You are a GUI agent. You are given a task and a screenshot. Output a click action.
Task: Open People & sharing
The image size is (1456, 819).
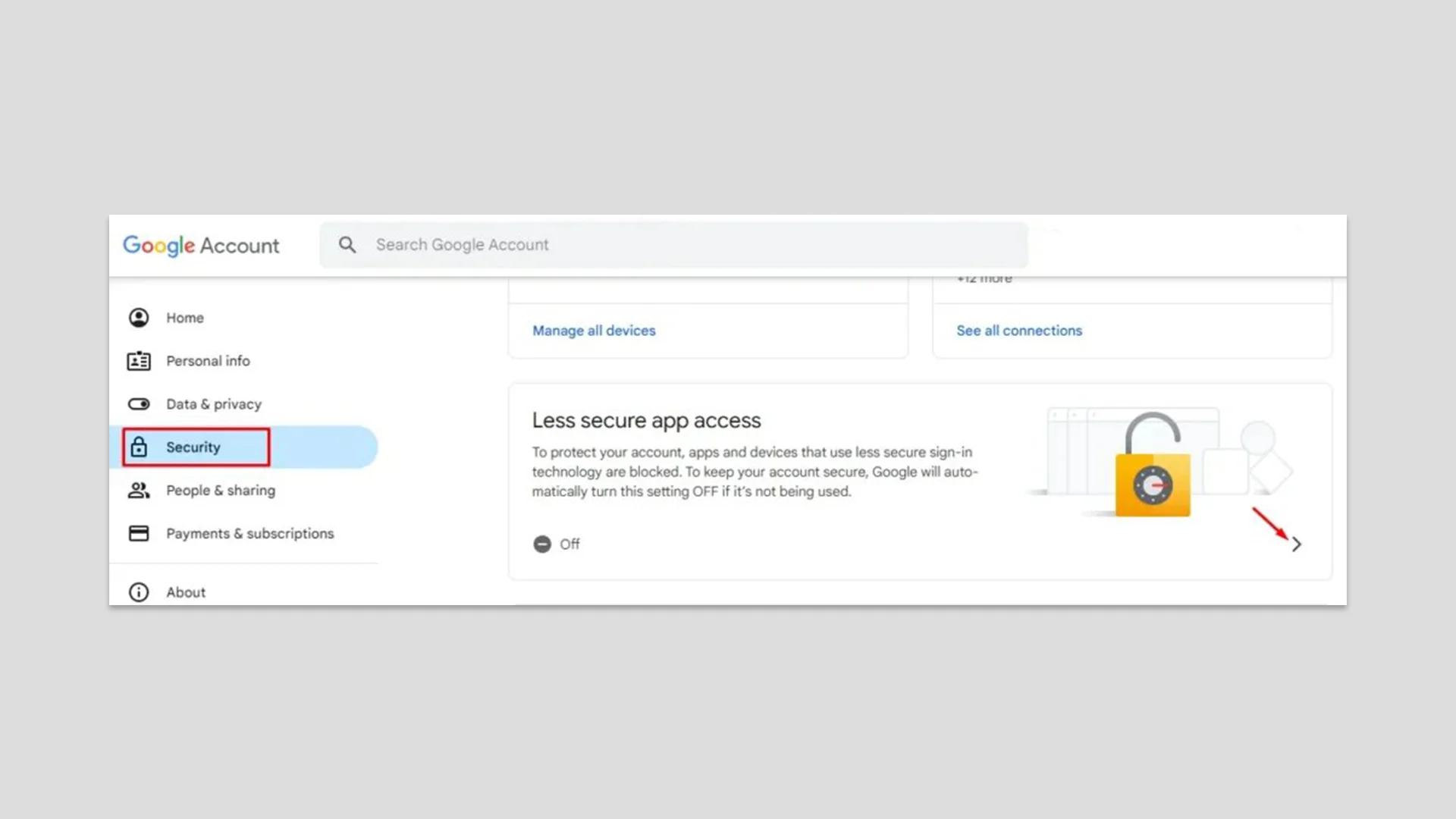pyautogui.click(x=221, y=491)
